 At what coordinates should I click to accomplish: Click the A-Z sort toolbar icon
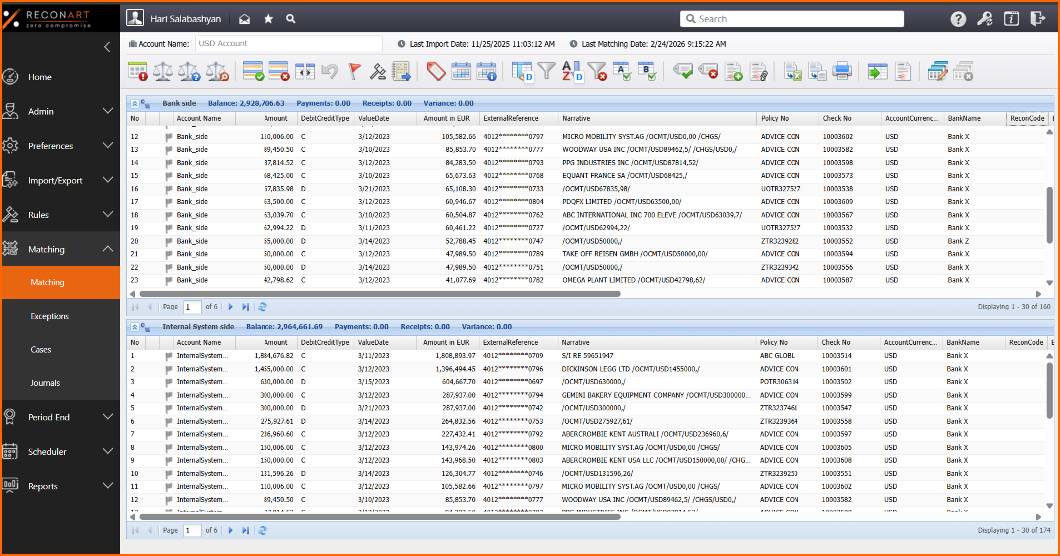point(572,71)
